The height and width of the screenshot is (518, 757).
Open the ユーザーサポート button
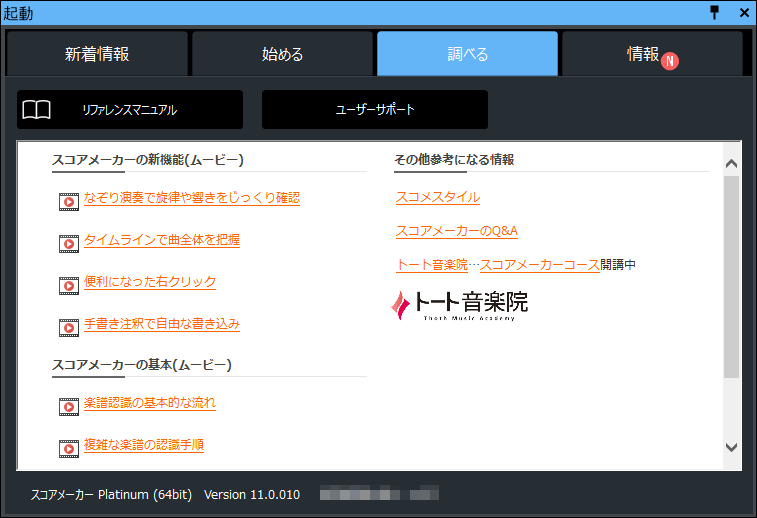375,110
